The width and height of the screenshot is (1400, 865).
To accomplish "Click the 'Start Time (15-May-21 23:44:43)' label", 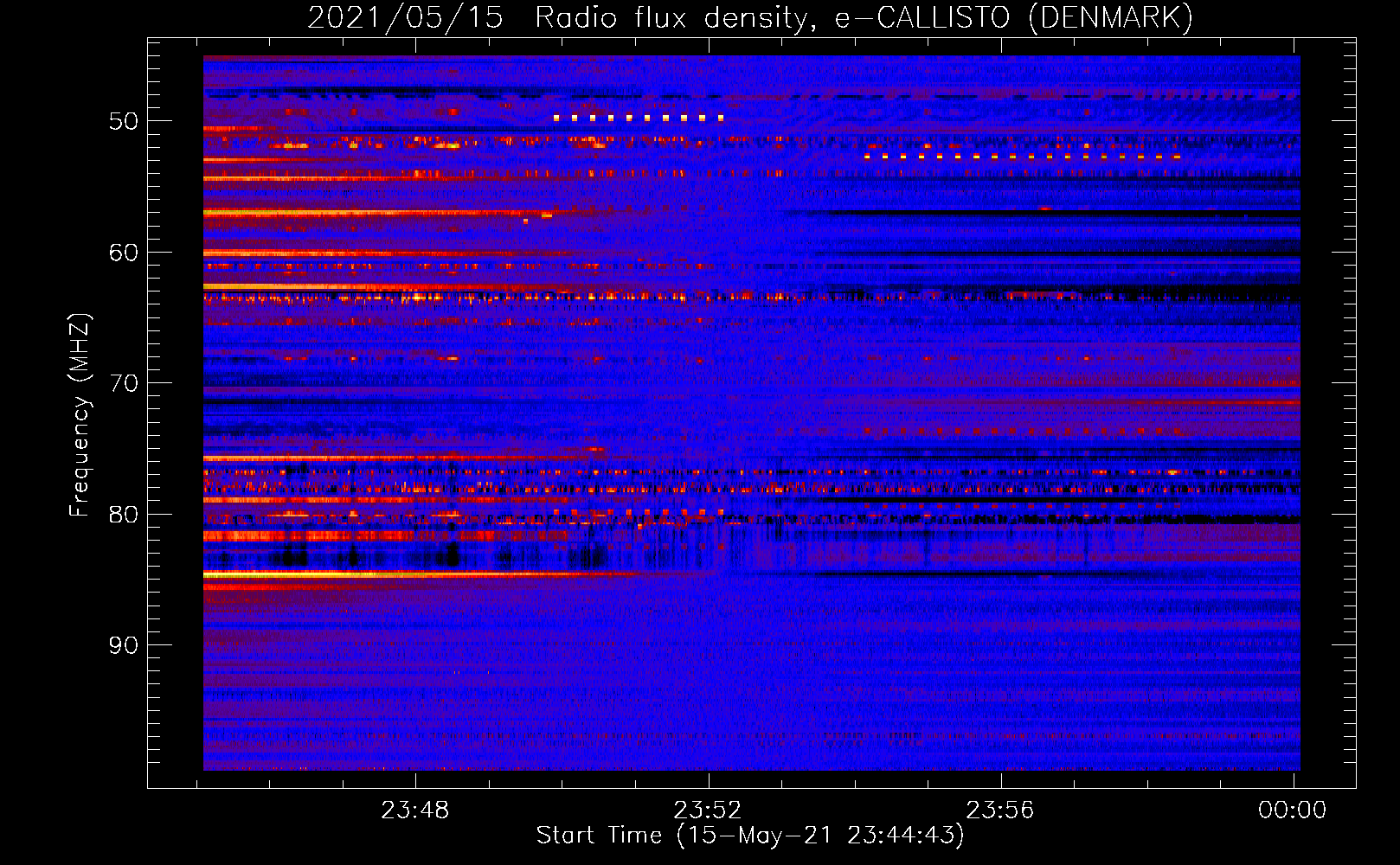I will (750, 836).
